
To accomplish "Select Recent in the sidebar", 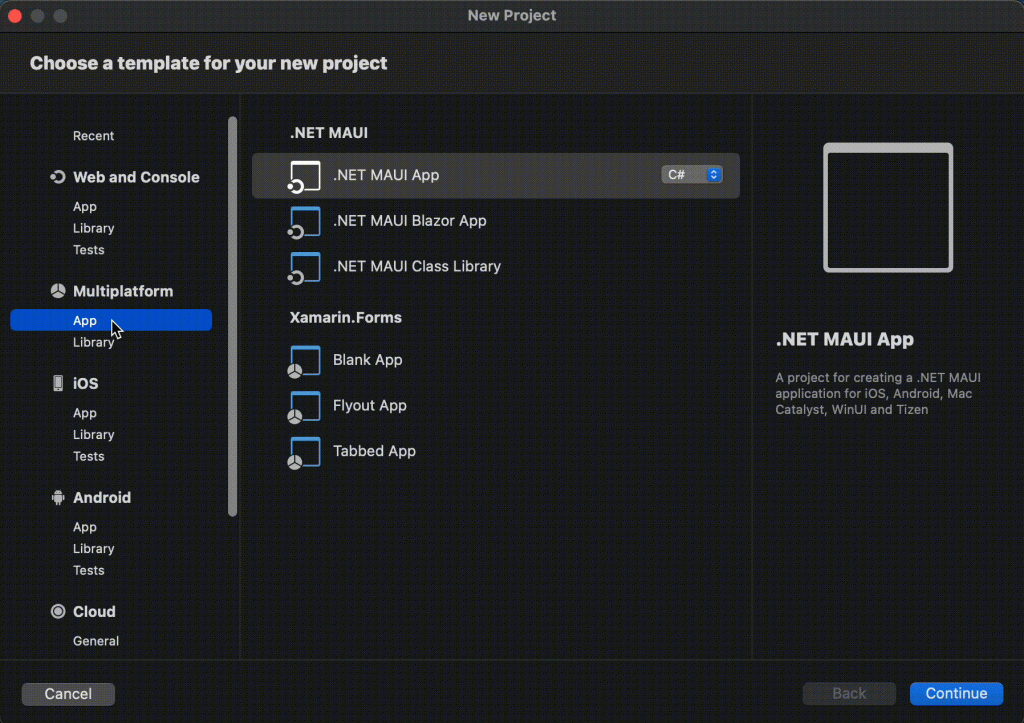I will 93,136.
